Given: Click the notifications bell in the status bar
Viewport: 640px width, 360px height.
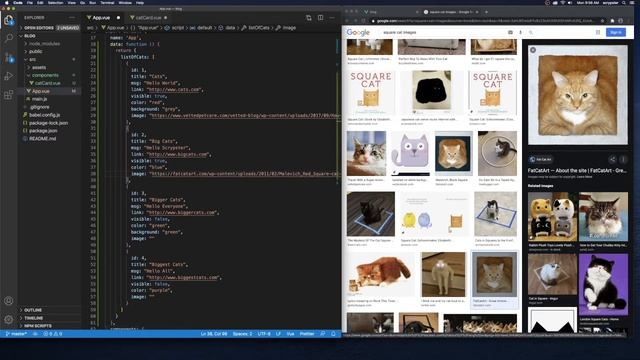Looking at the screenshot, I should (333, 333).
